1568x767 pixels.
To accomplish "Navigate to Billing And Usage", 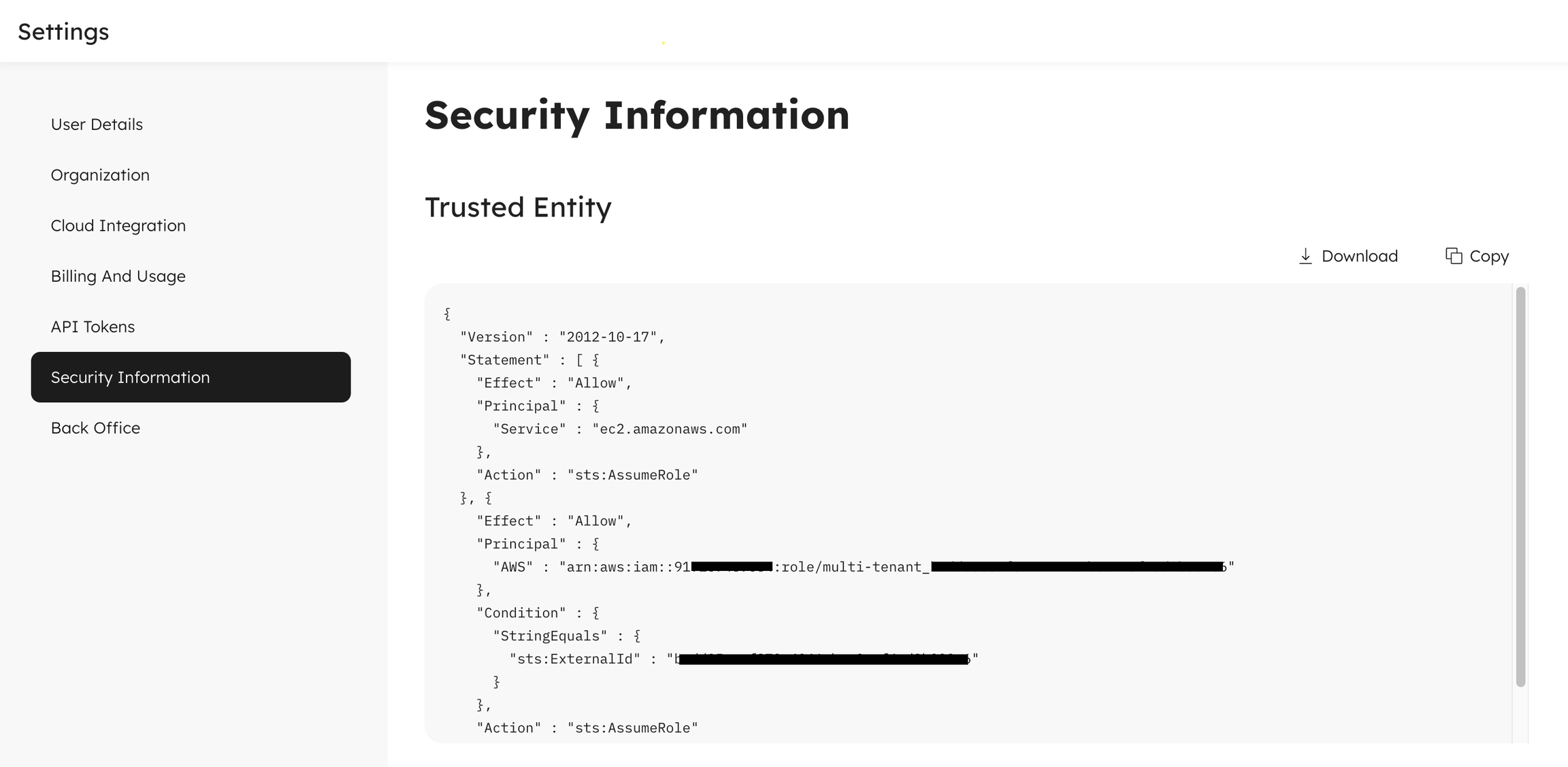I will click(118, 276).
